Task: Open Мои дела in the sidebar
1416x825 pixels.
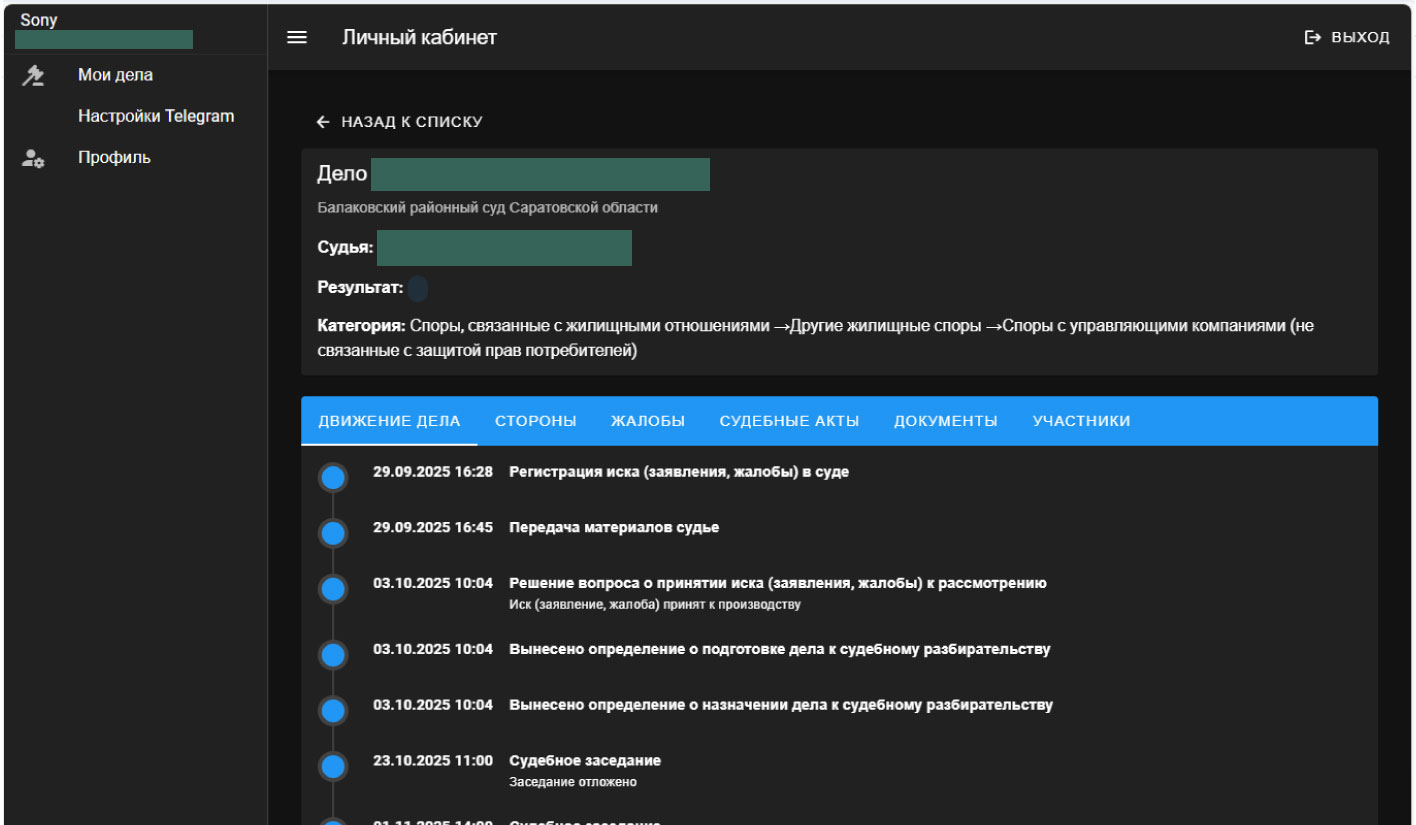Action: click(115, 75)
